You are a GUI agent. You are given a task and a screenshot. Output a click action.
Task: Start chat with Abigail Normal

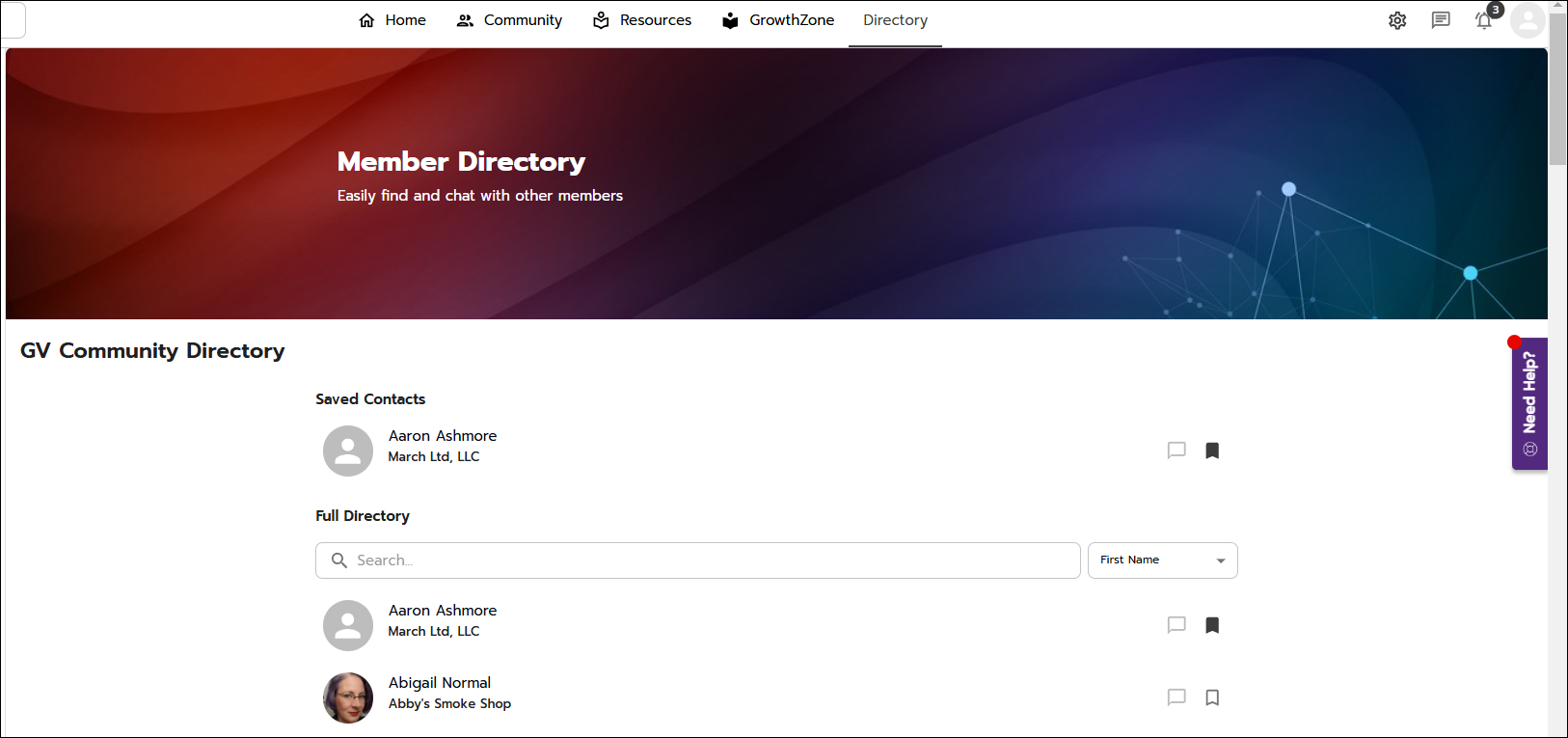coord(1176,697)
